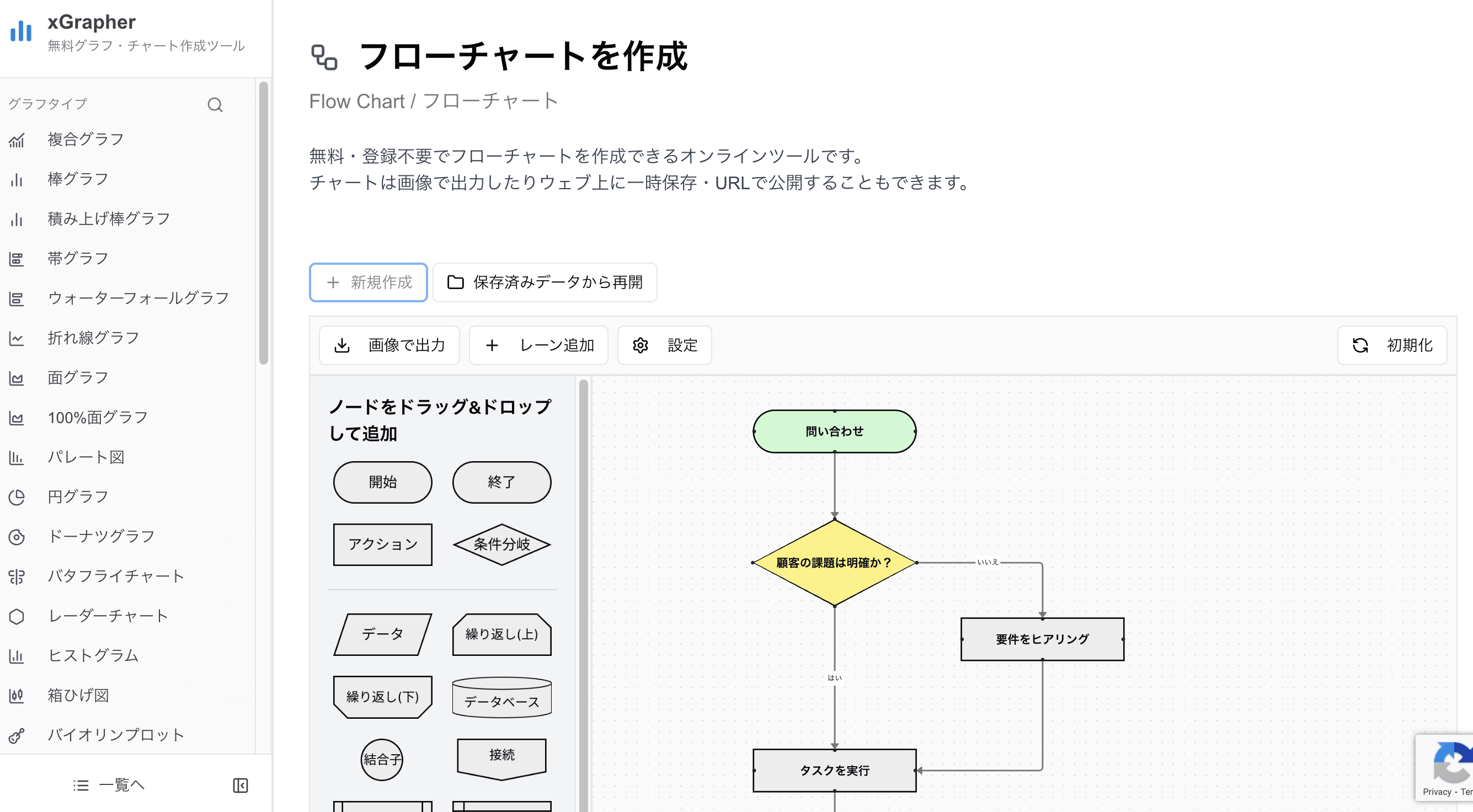Click the search icon in グラフタイプ panel
1473x812 pixels.
pos(215,105)
